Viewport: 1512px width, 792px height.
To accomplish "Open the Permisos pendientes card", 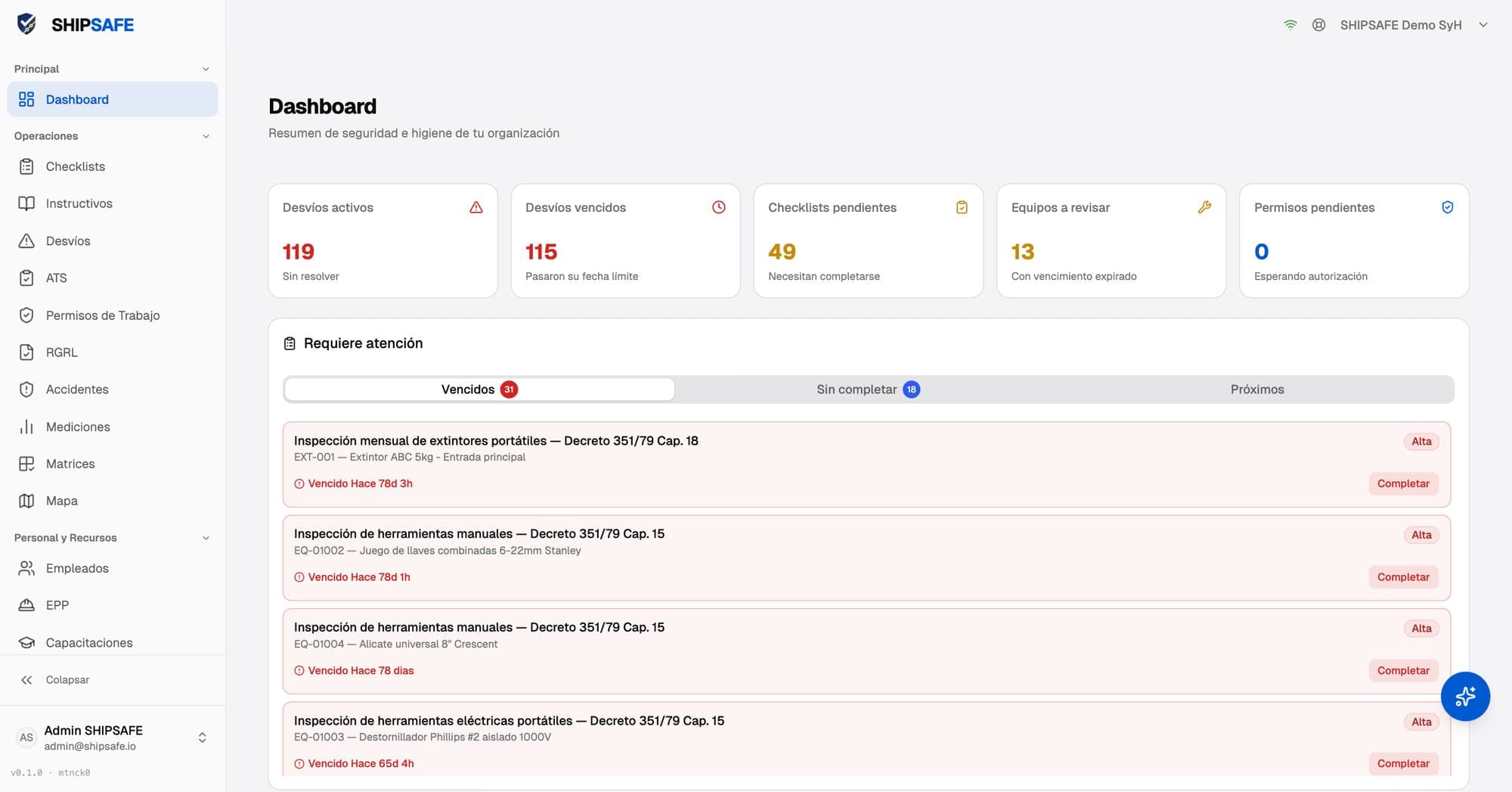I will pyautogui.click(x=1354, y=241).
